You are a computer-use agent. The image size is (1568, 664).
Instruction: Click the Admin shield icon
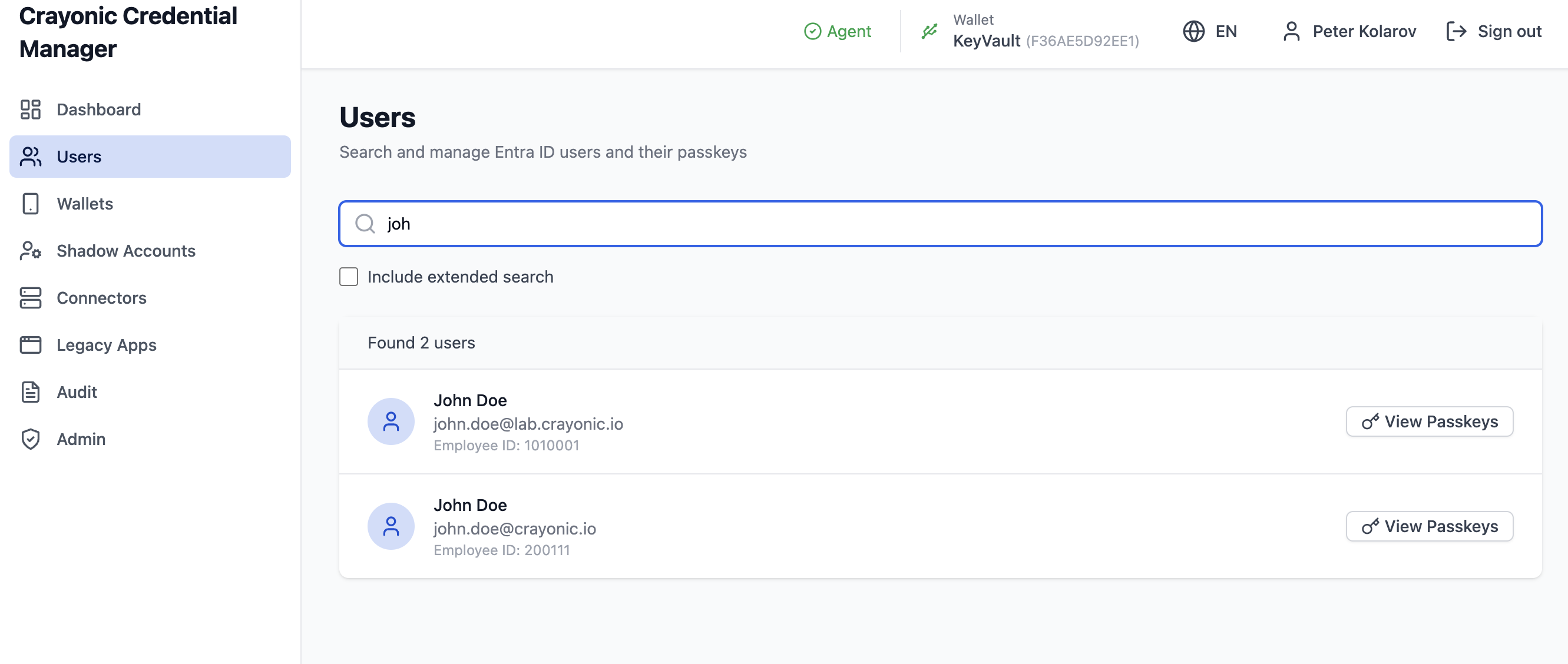coord(31,439)
